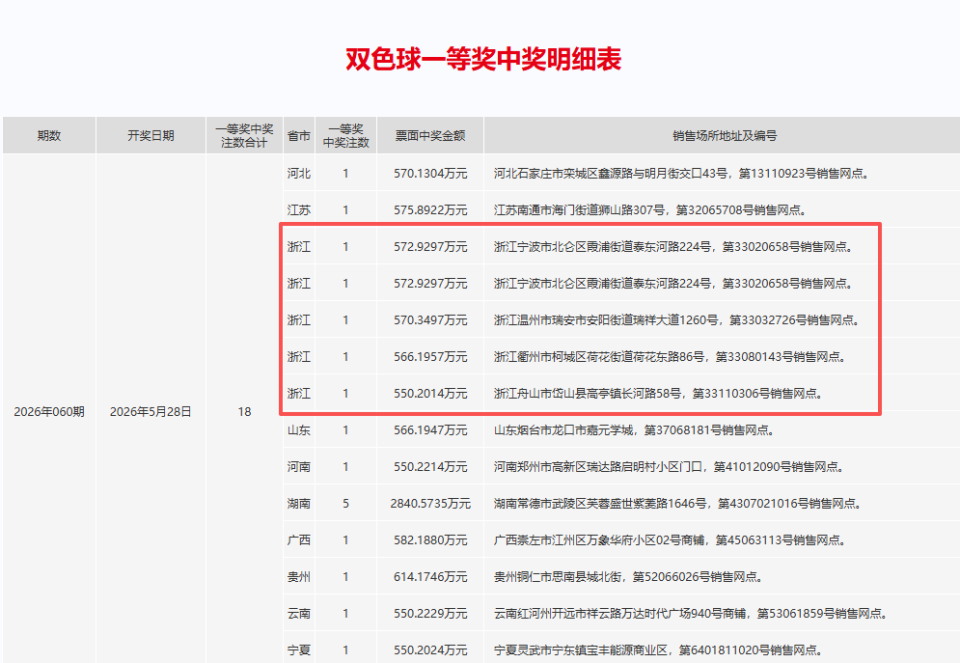Click the 河南 province cell
960x663 pixels.
(x=299, y=466)
